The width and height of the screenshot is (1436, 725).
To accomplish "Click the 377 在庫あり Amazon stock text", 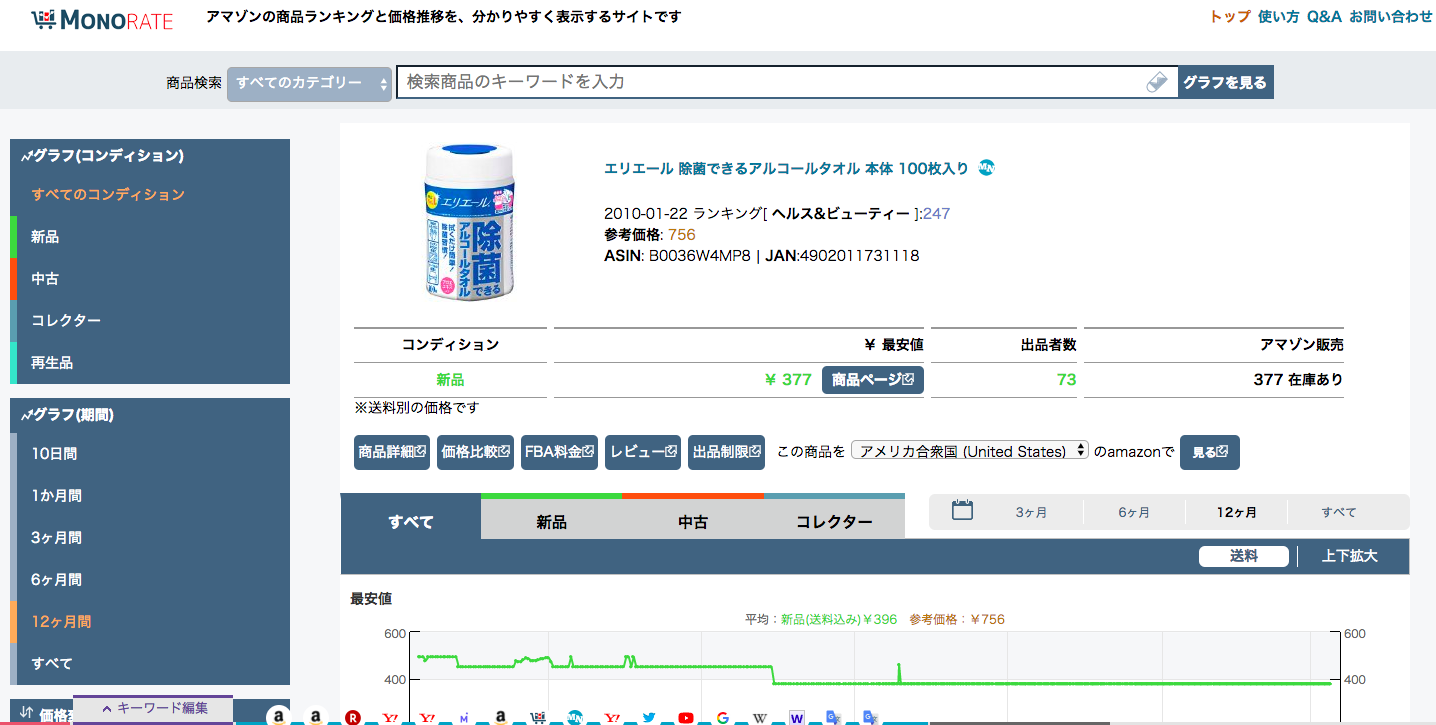I will point(1298,380).
